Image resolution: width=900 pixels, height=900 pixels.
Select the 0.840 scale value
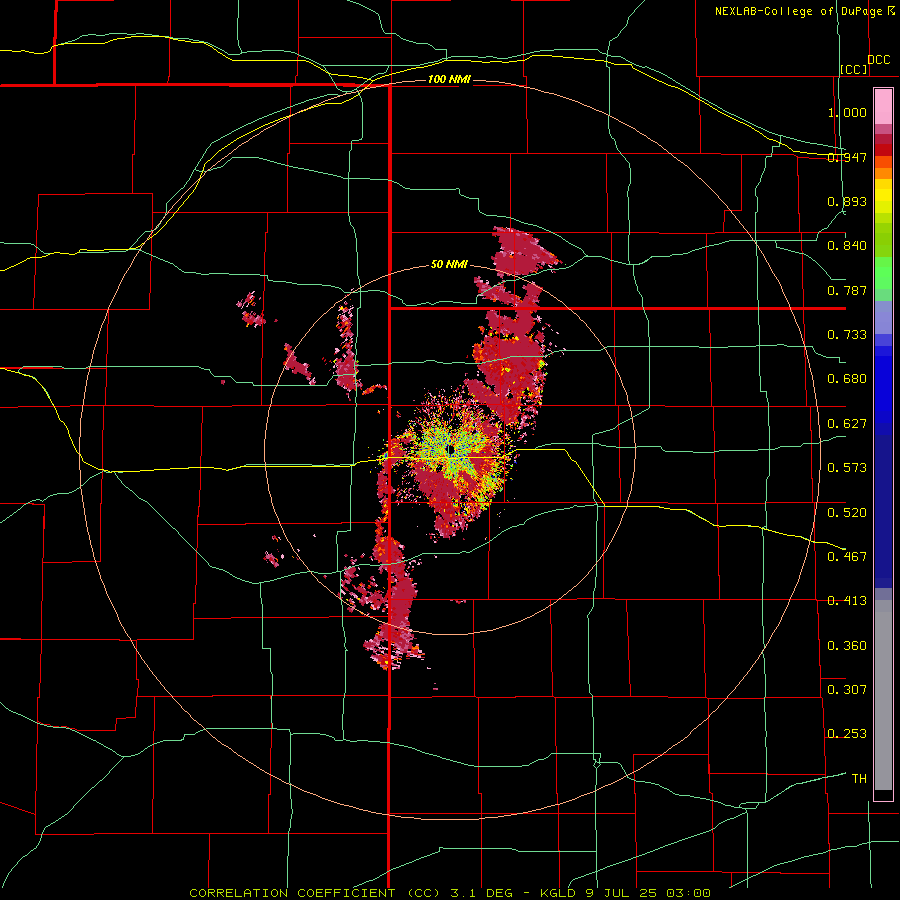[x=847, y=246]
